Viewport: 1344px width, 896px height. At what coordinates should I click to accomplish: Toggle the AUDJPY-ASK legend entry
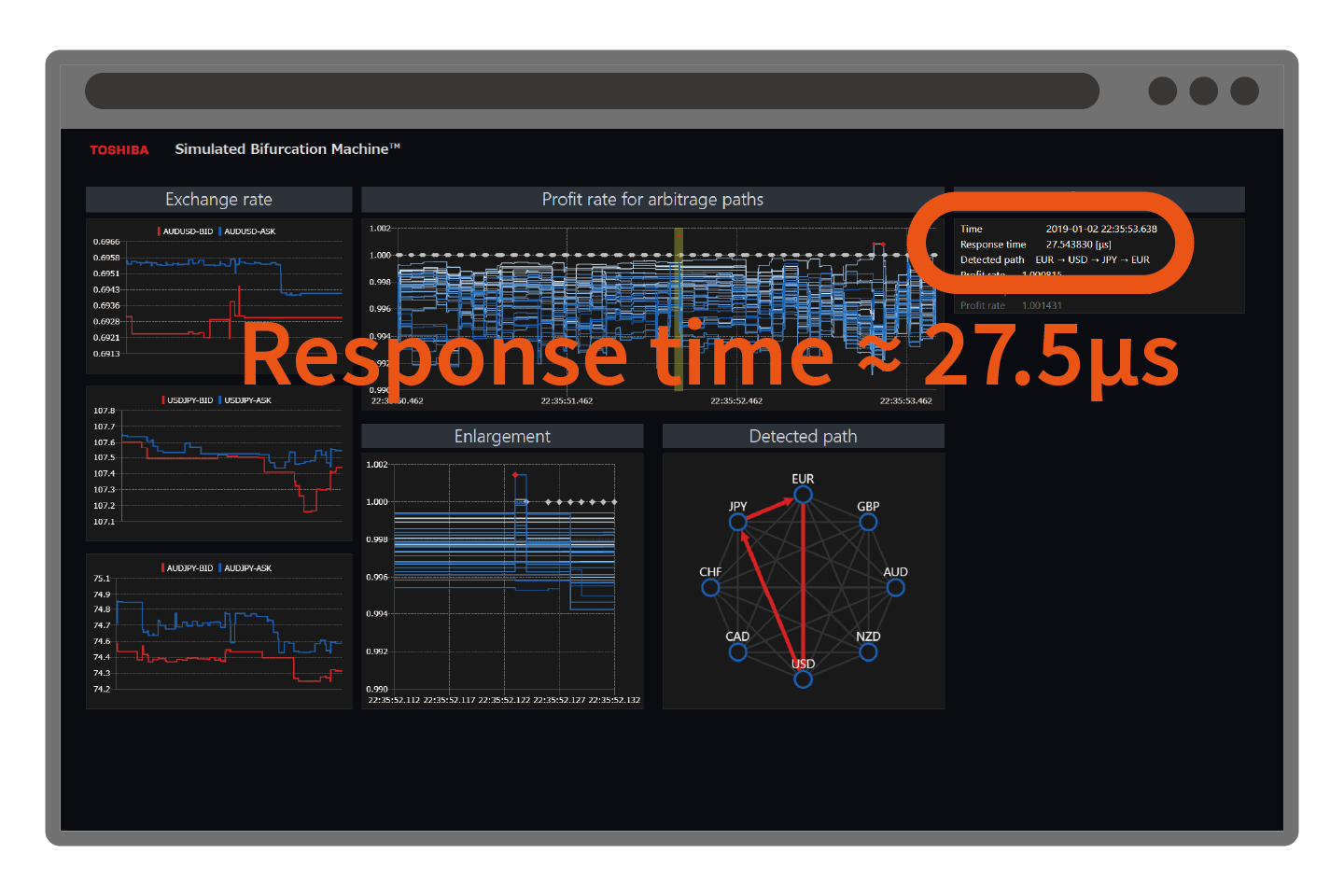pos(245,567)
